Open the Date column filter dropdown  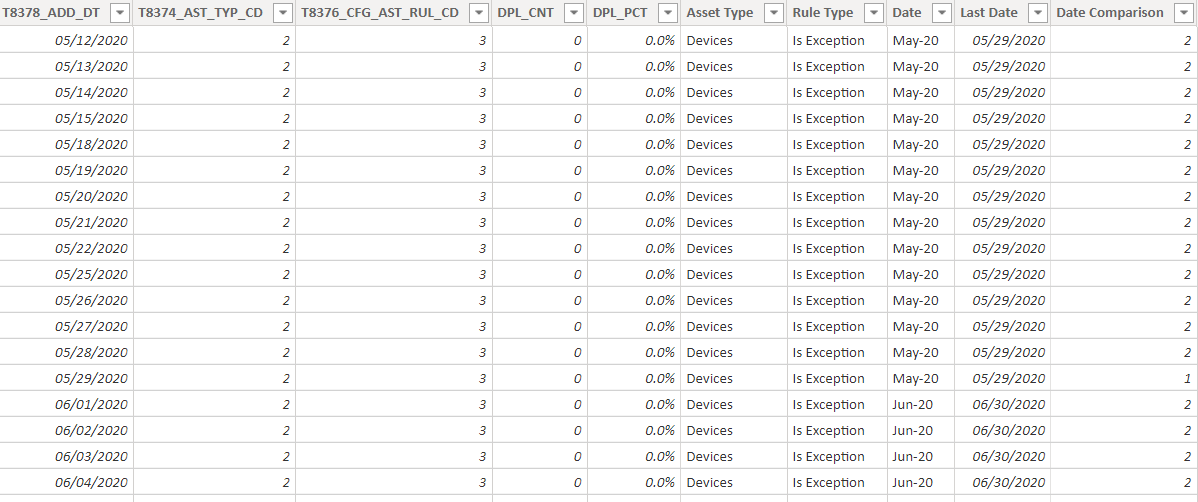(941, 13)
